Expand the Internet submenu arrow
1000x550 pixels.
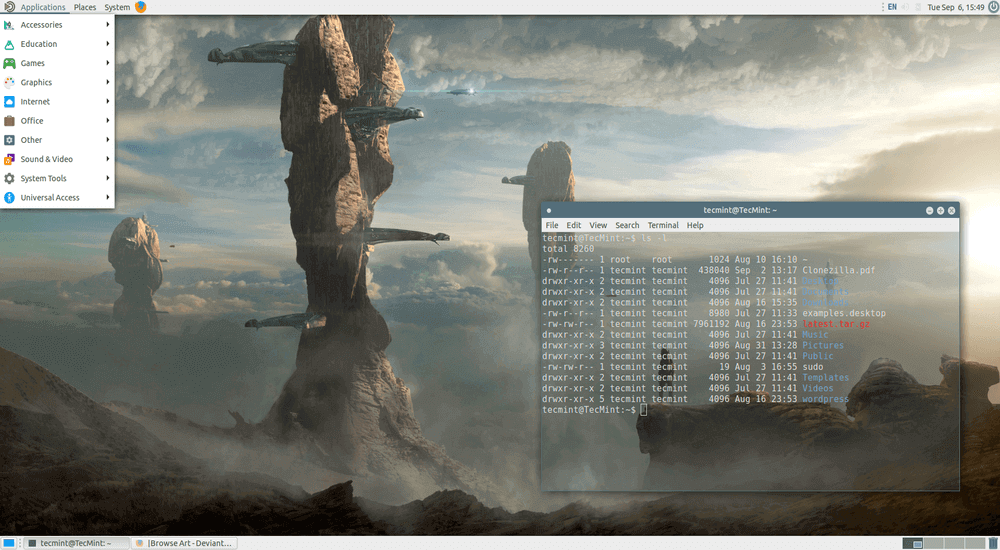[x=108, y=101]
